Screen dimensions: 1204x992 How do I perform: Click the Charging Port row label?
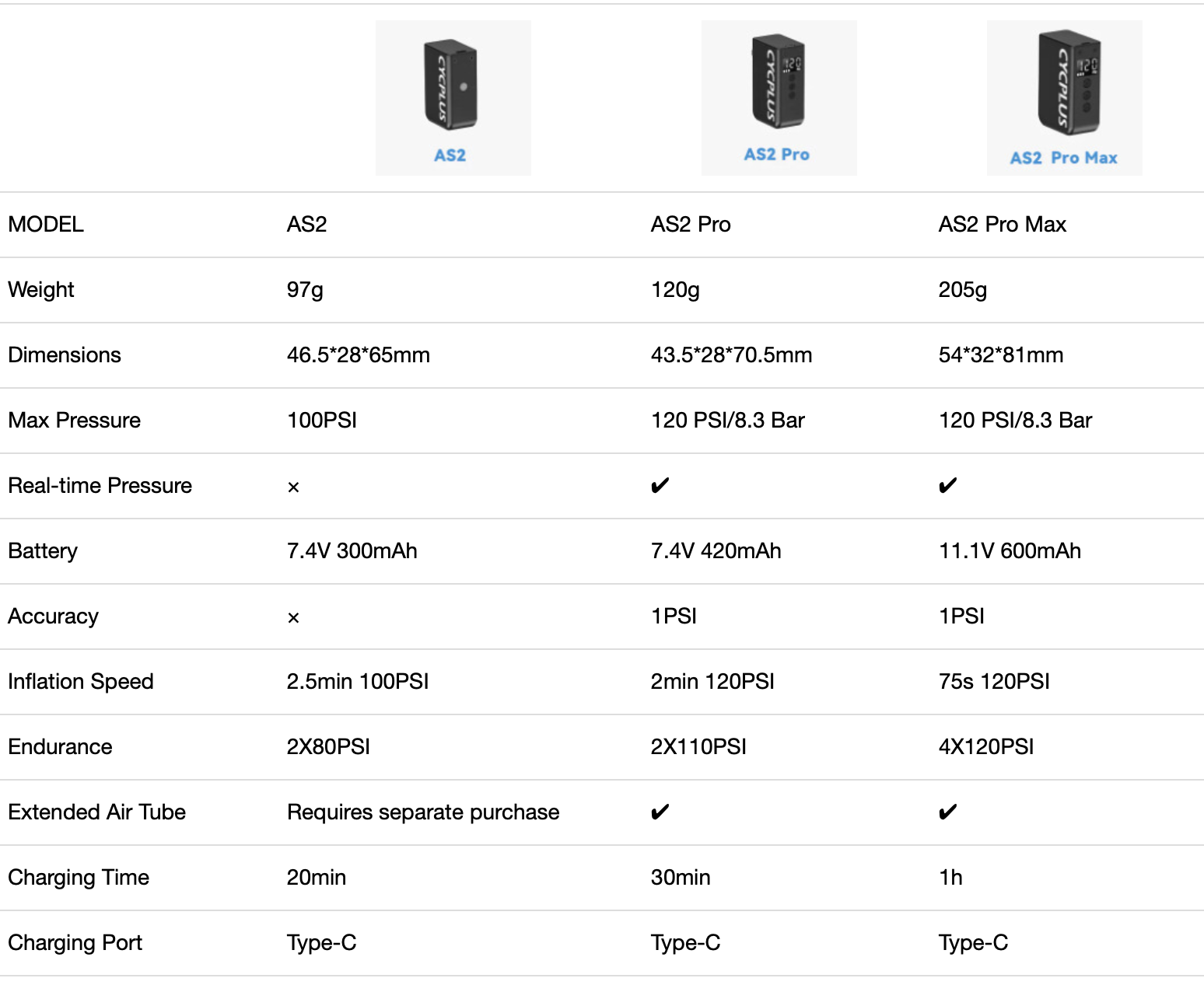click(x=75, y=943)
